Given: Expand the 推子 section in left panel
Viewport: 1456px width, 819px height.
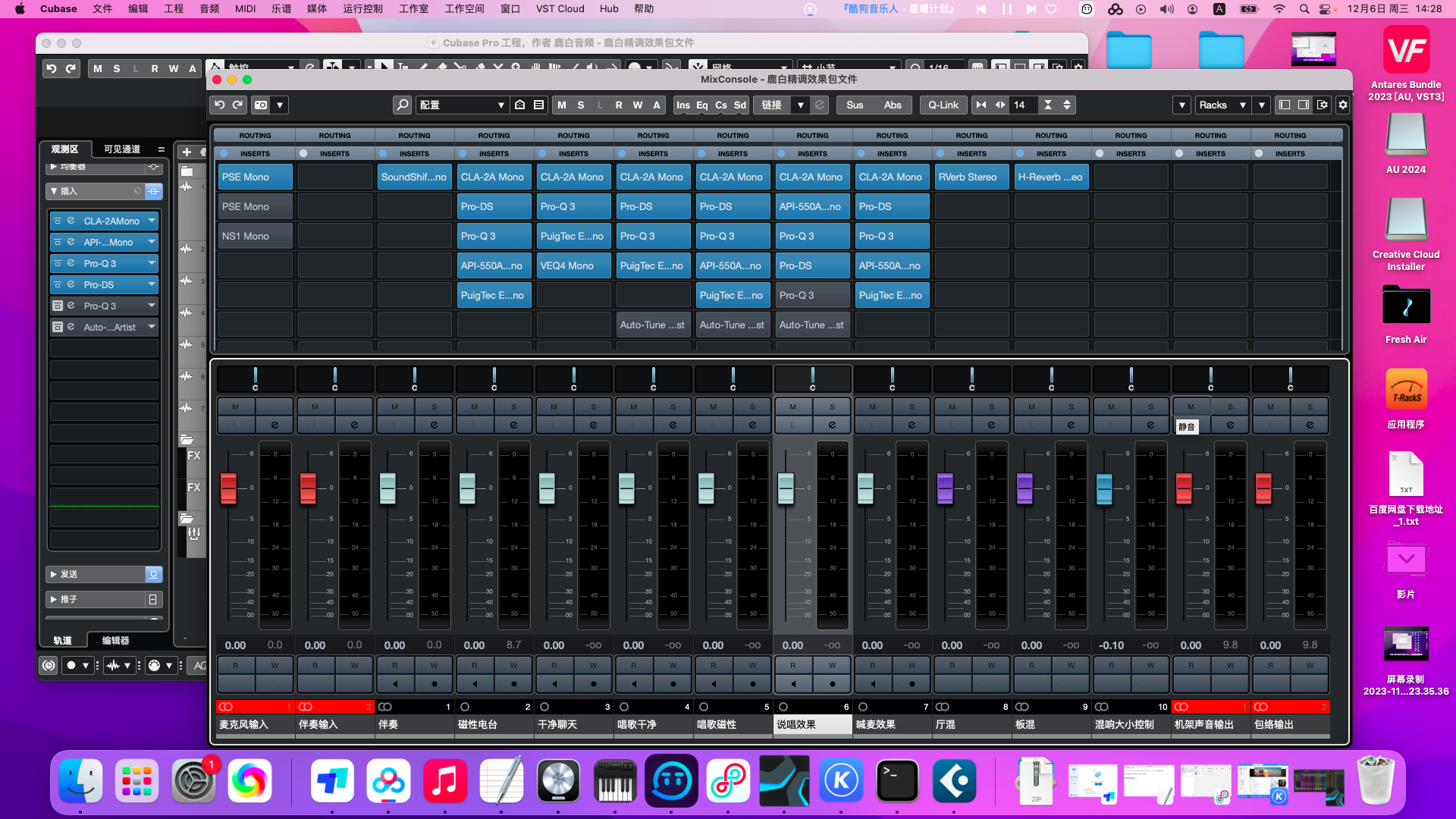Looking at the screenshot, I should [x=55, y=599].
